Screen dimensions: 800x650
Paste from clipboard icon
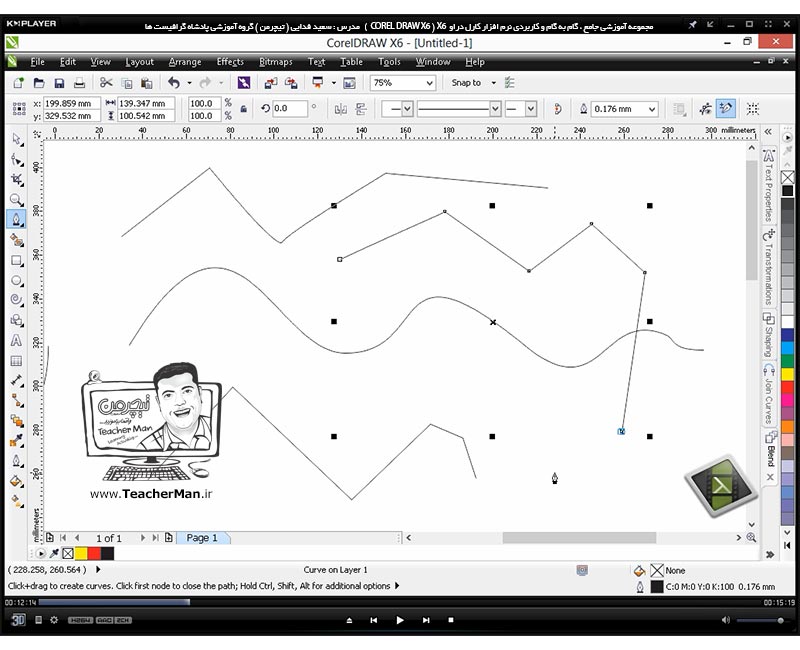point(147,83)
